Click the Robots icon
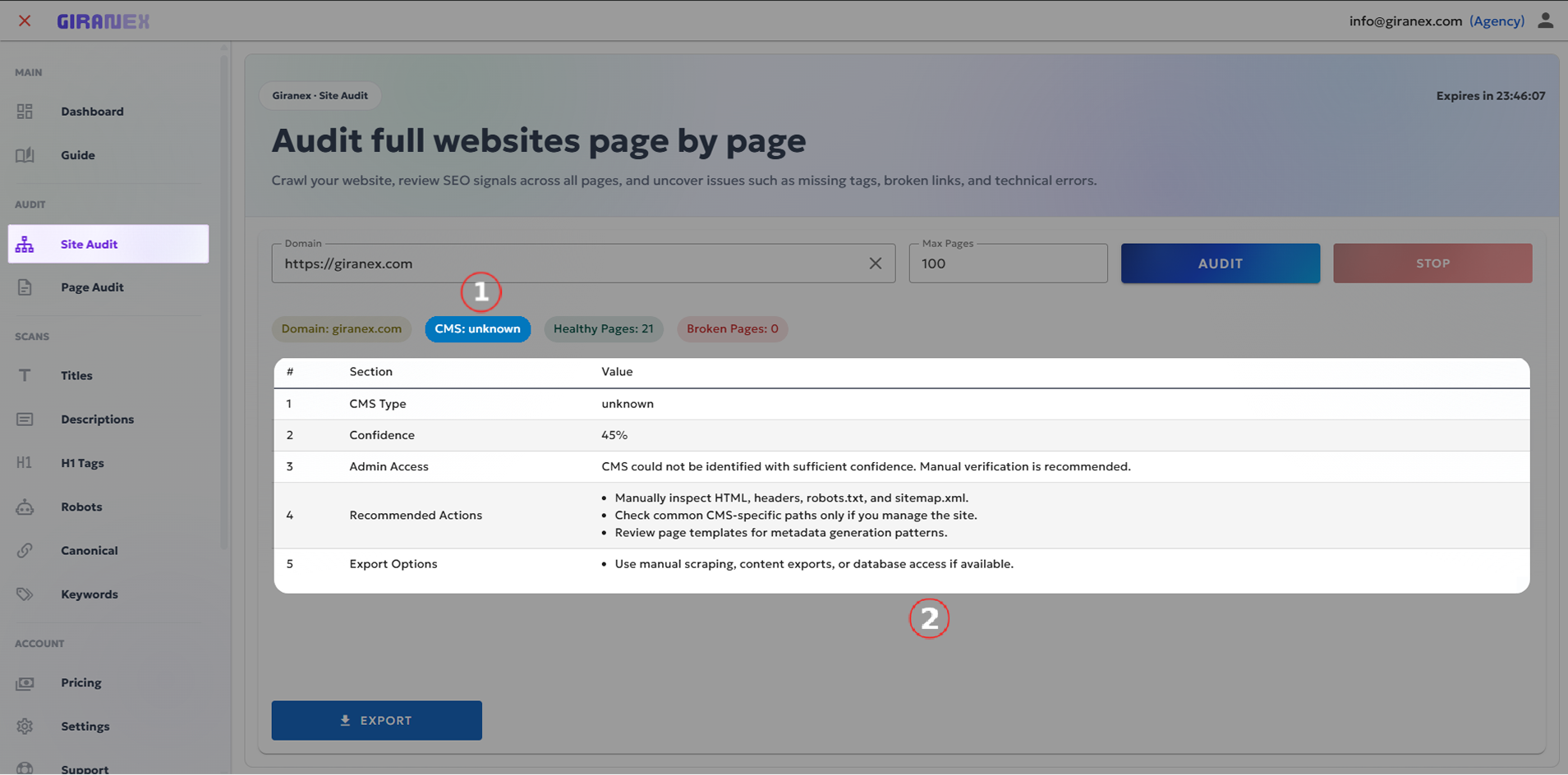Viewport: 1568px width, 775px height. (25, 507)
